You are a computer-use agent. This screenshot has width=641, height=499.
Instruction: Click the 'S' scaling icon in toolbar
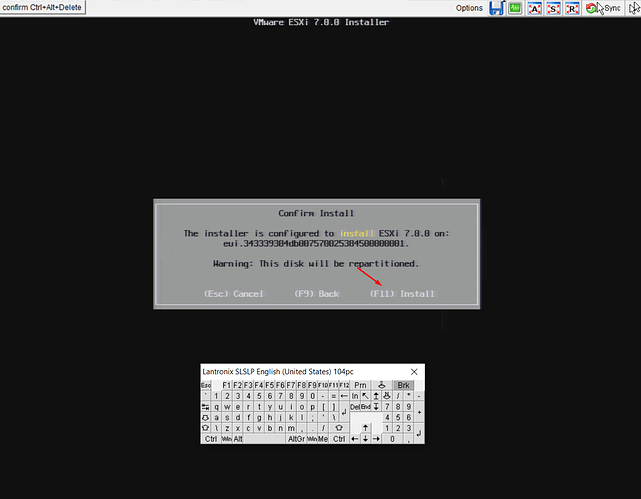point(553,8)
